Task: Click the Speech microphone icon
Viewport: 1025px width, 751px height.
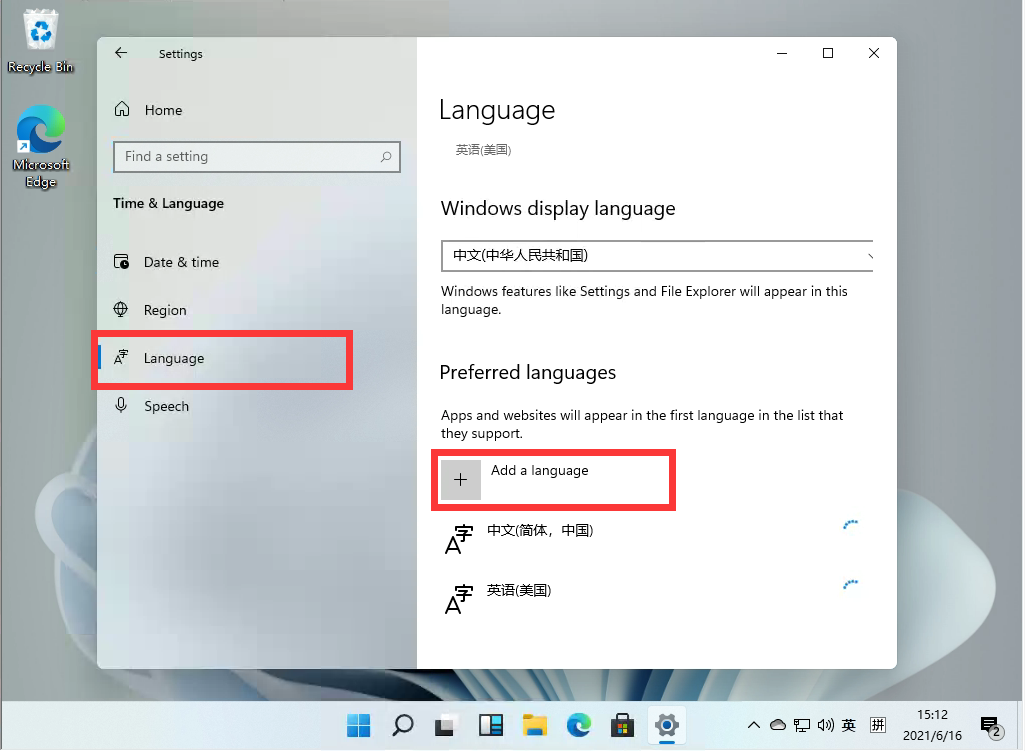Action: (x=123, y=405)
